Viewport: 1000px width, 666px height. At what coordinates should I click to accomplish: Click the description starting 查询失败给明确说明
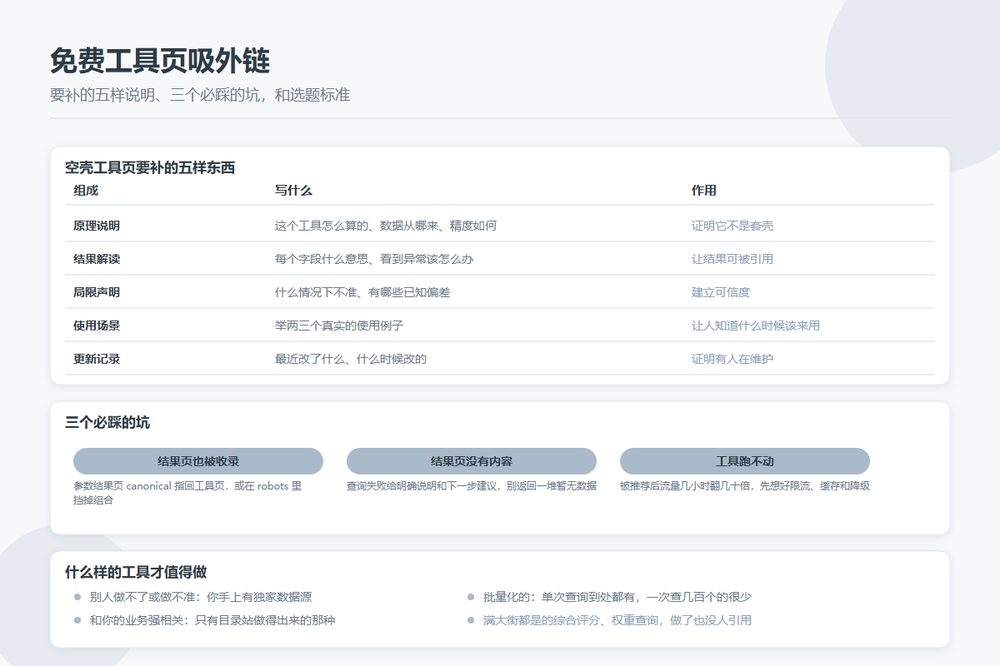tap(471, 485)
